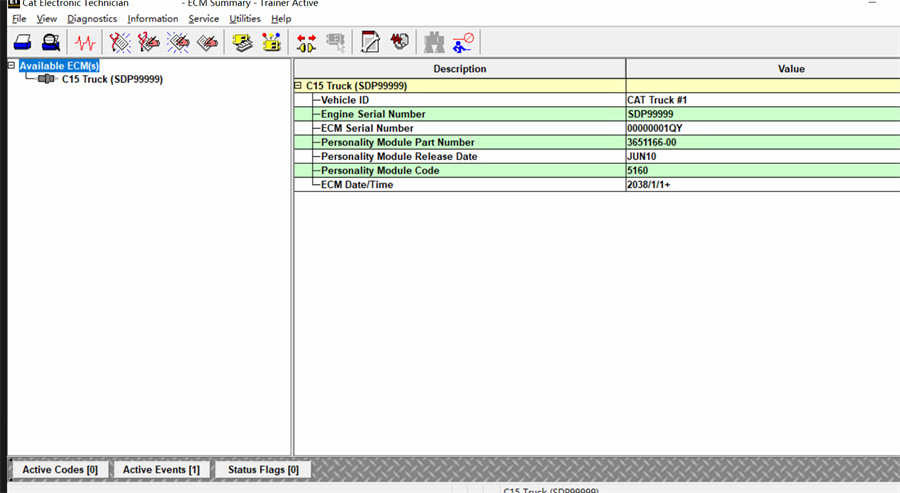Open the Utilities menu
This screenshot has height=493, width=900.
[x=244, y=19]
